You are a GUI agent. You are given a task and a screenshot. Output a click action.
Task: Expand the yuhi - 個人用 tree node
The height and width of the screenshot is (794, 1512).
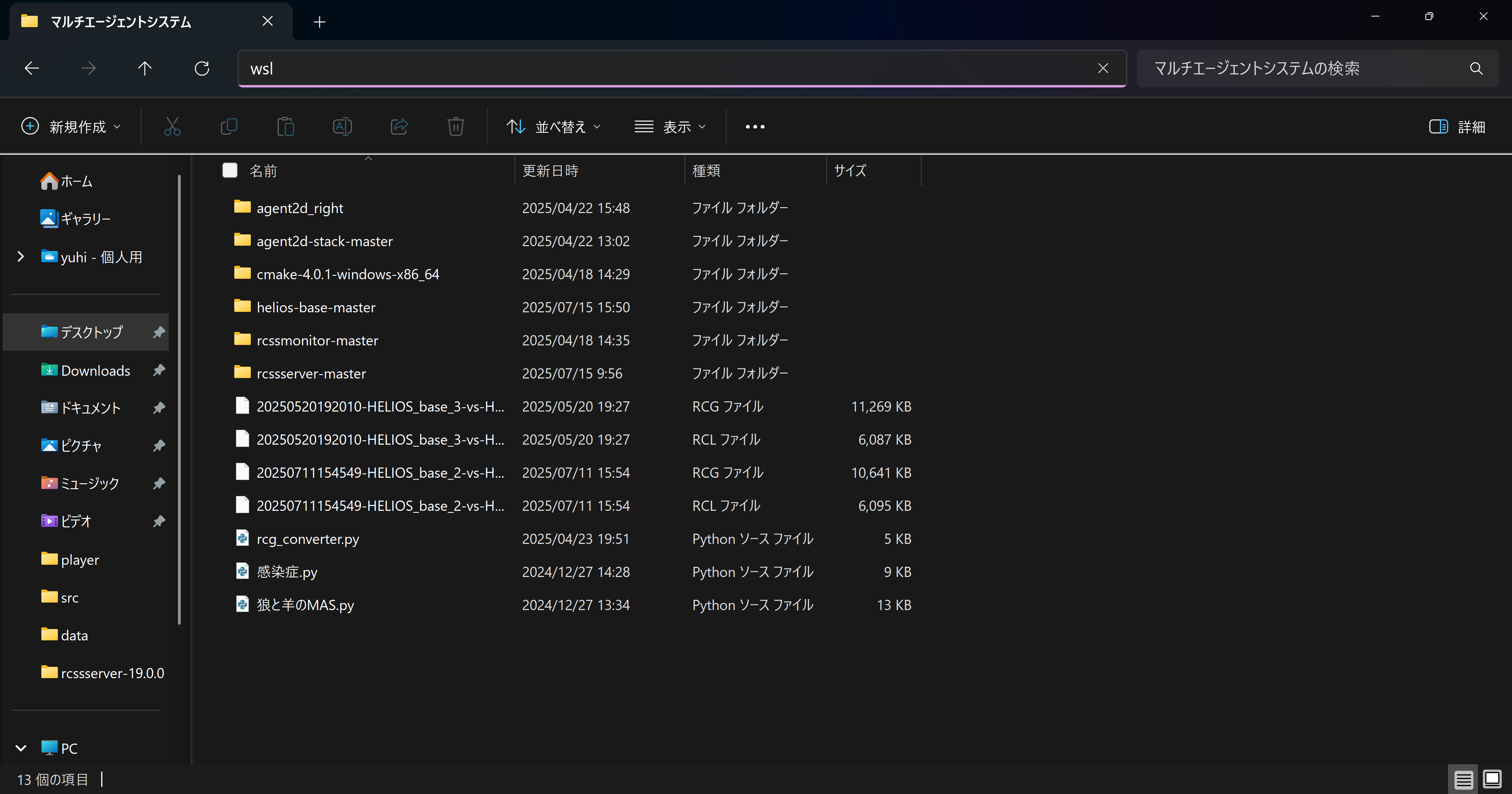point(21,257)
